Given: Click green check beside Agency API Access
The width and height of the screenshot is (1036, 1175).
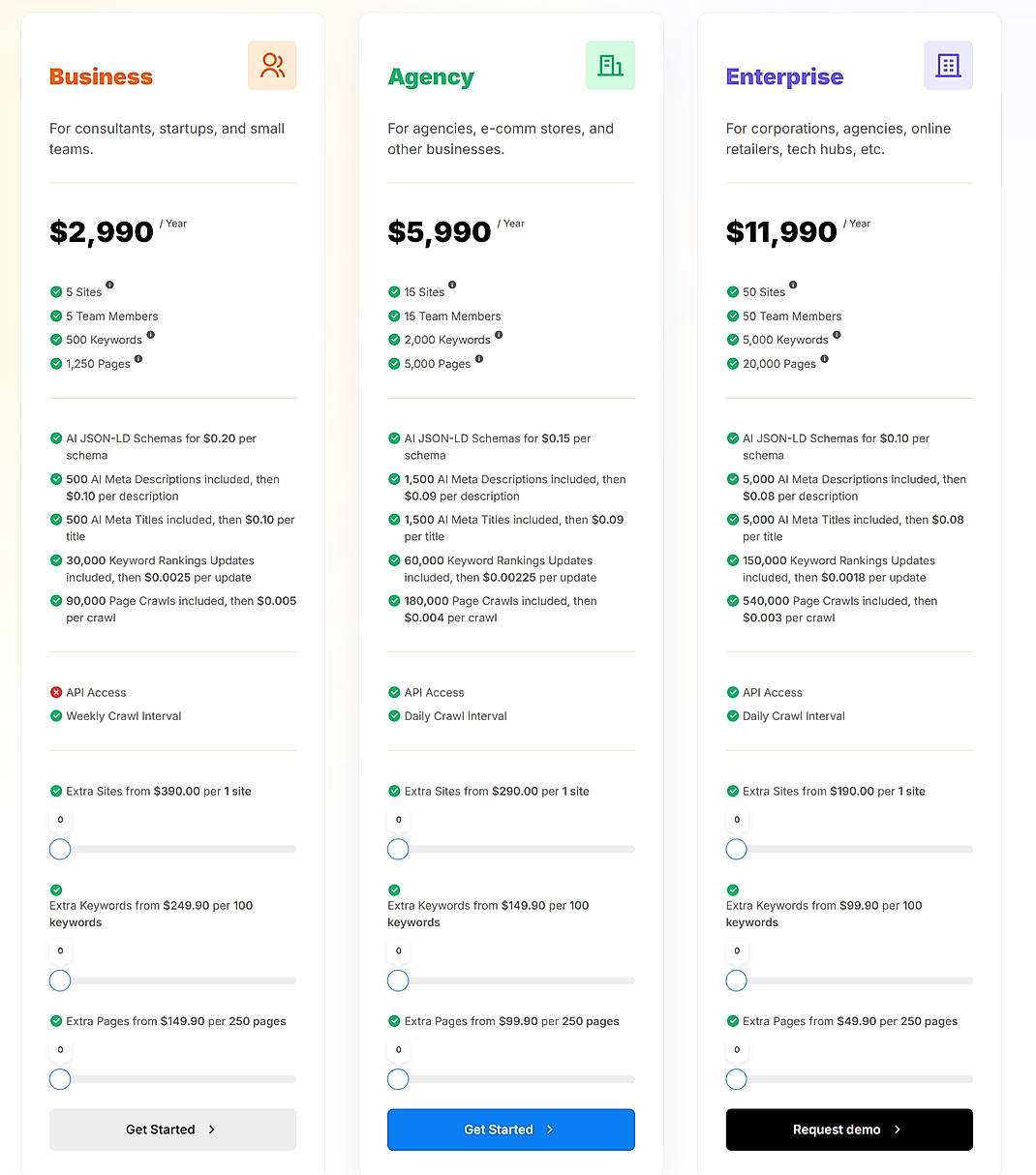Looking at the screenshot, I should (394, 692).
